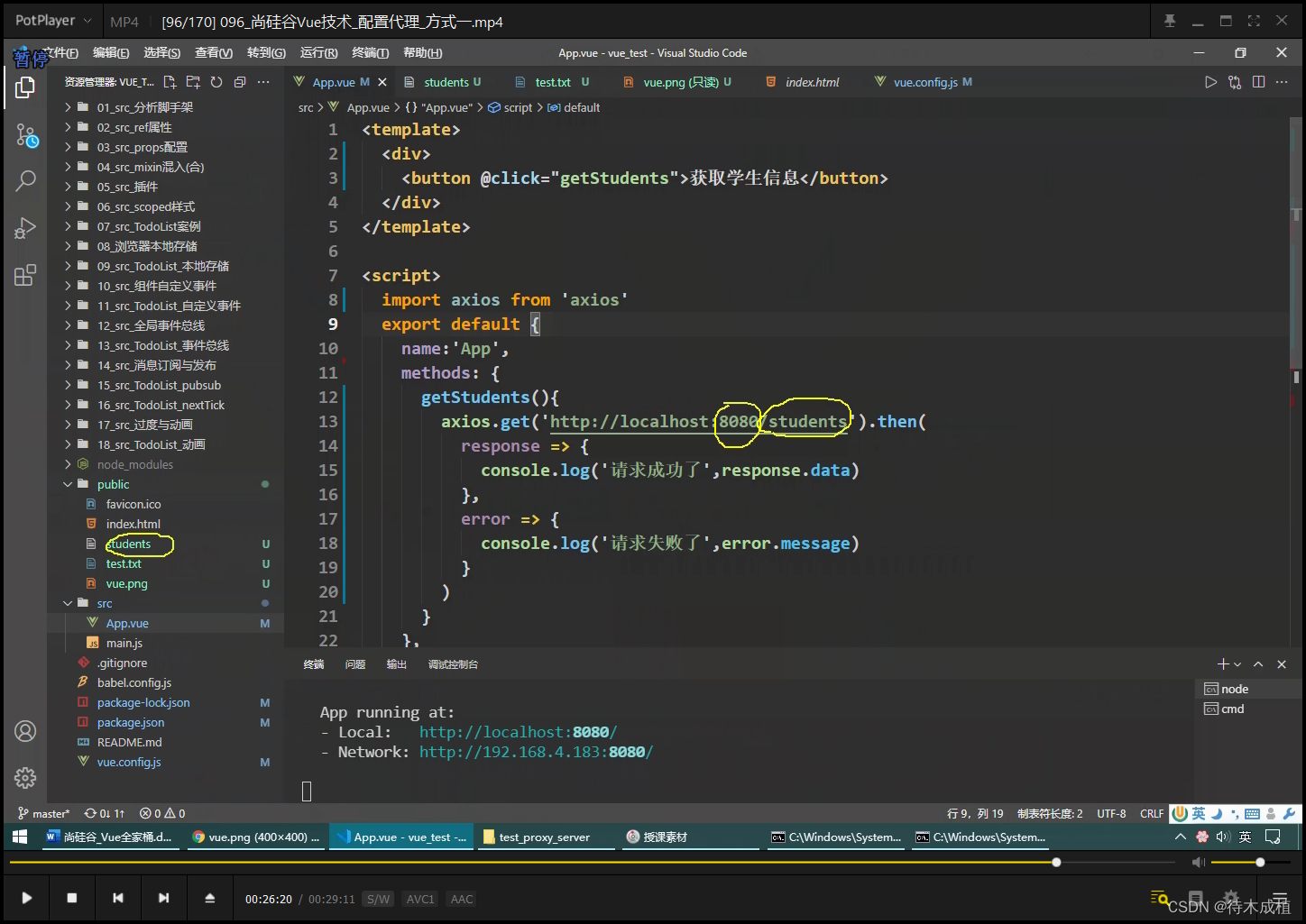Click the 行 9, 列 19 cursor position

tap(975, 813)
